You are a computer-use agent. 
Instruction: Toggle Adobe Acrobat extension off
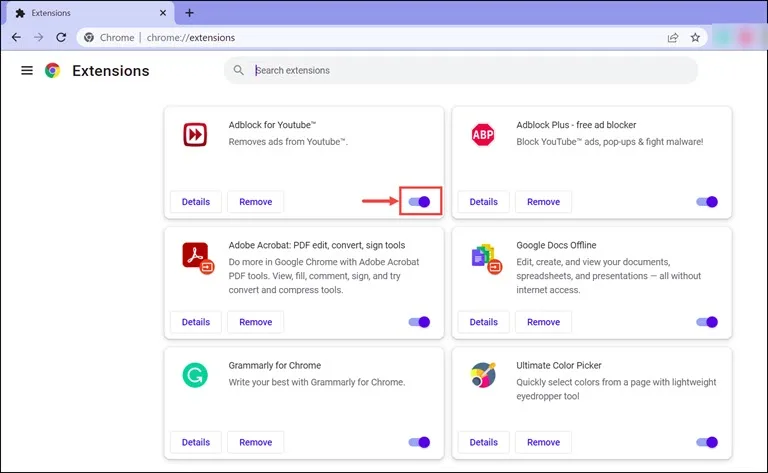(x=419, y=322)
